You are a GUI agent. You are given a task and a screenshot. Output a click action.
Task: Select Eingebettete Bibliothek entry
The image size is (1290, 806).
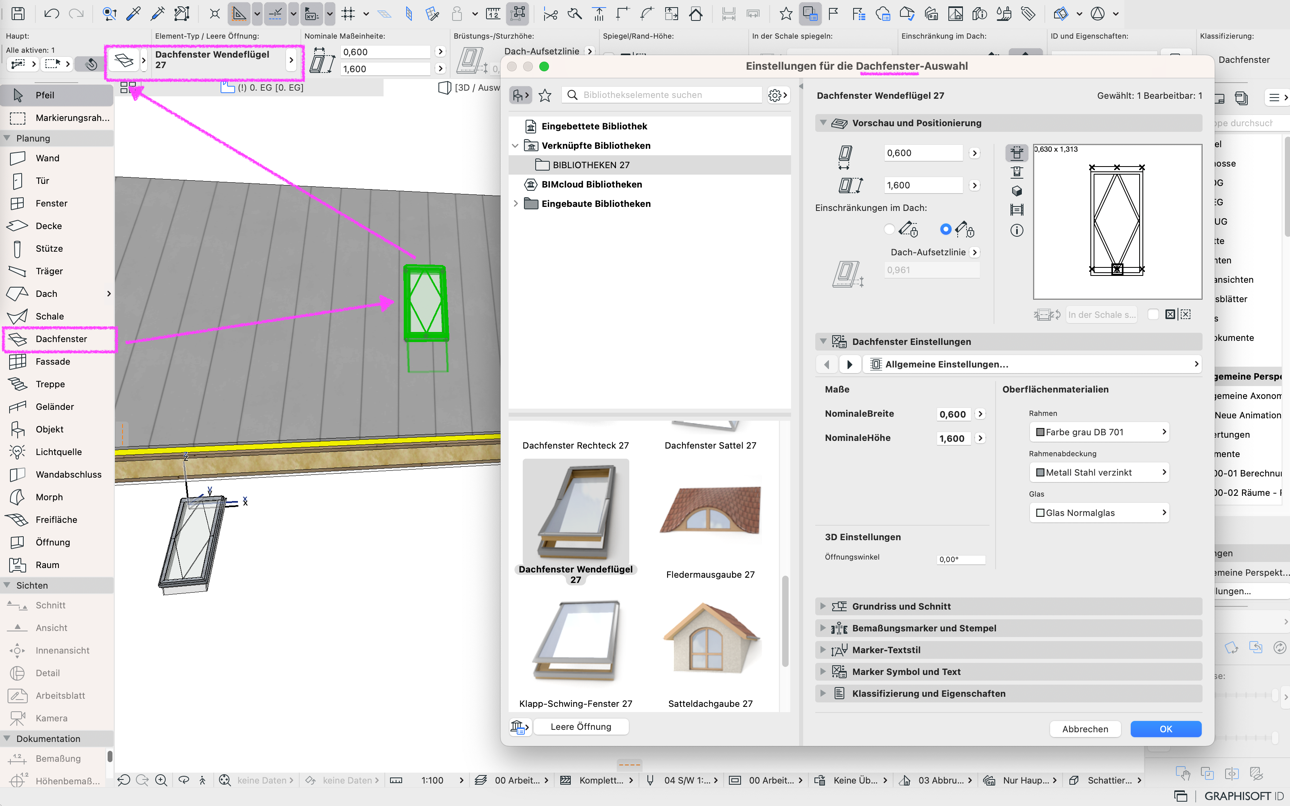coord(586,127)
